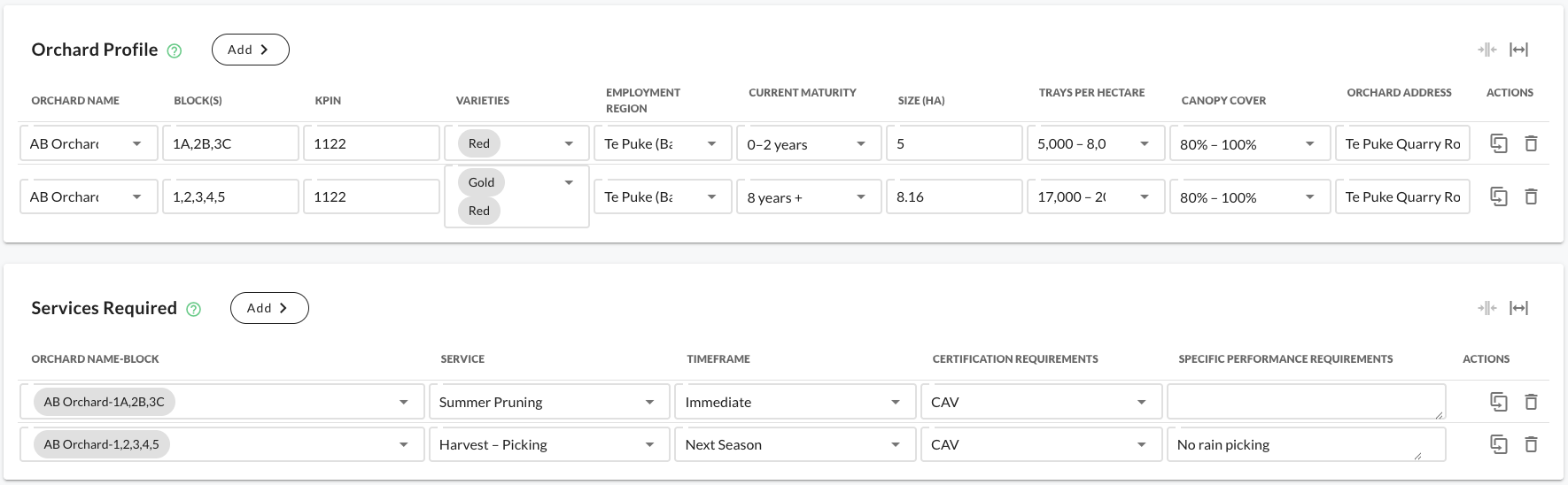Viewport: 1568px width, 485px height.
Task: Delete the Harvest – Picking service row
Action: click(1531, 444)
